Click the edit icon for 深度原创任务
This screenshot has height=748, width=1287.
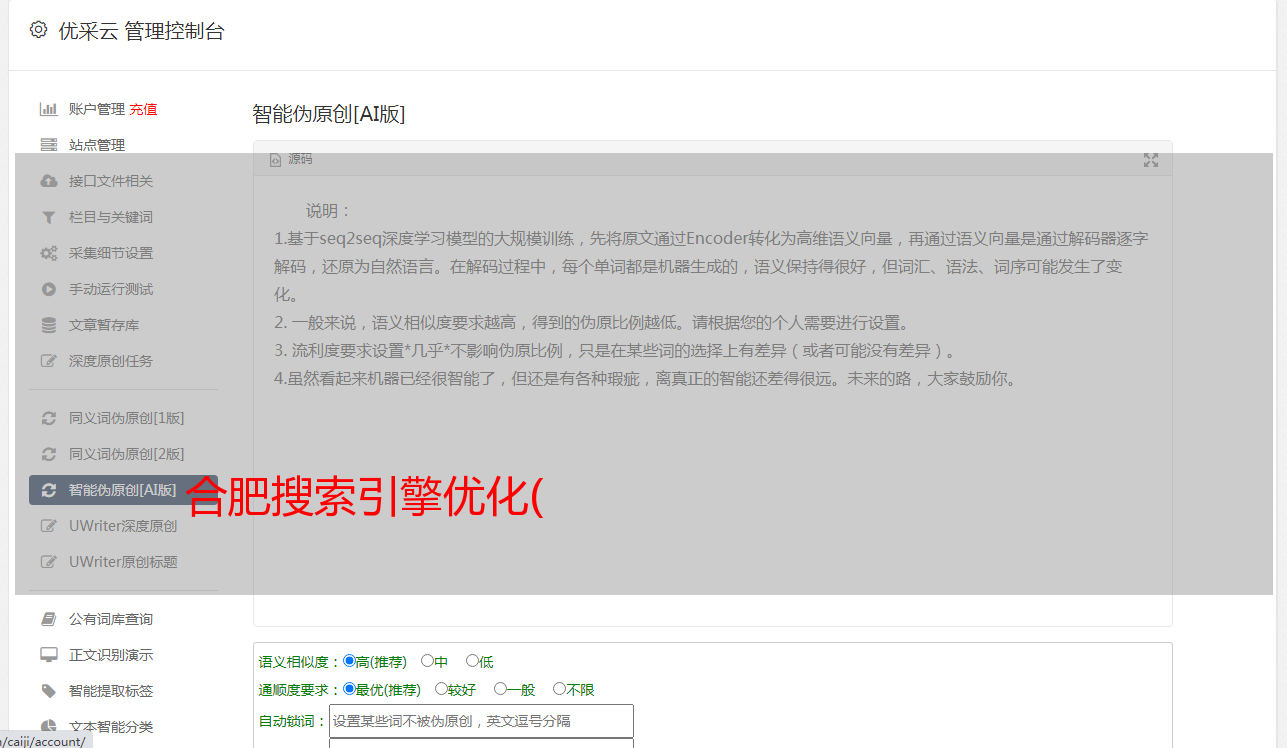click(x=48, y=361)
